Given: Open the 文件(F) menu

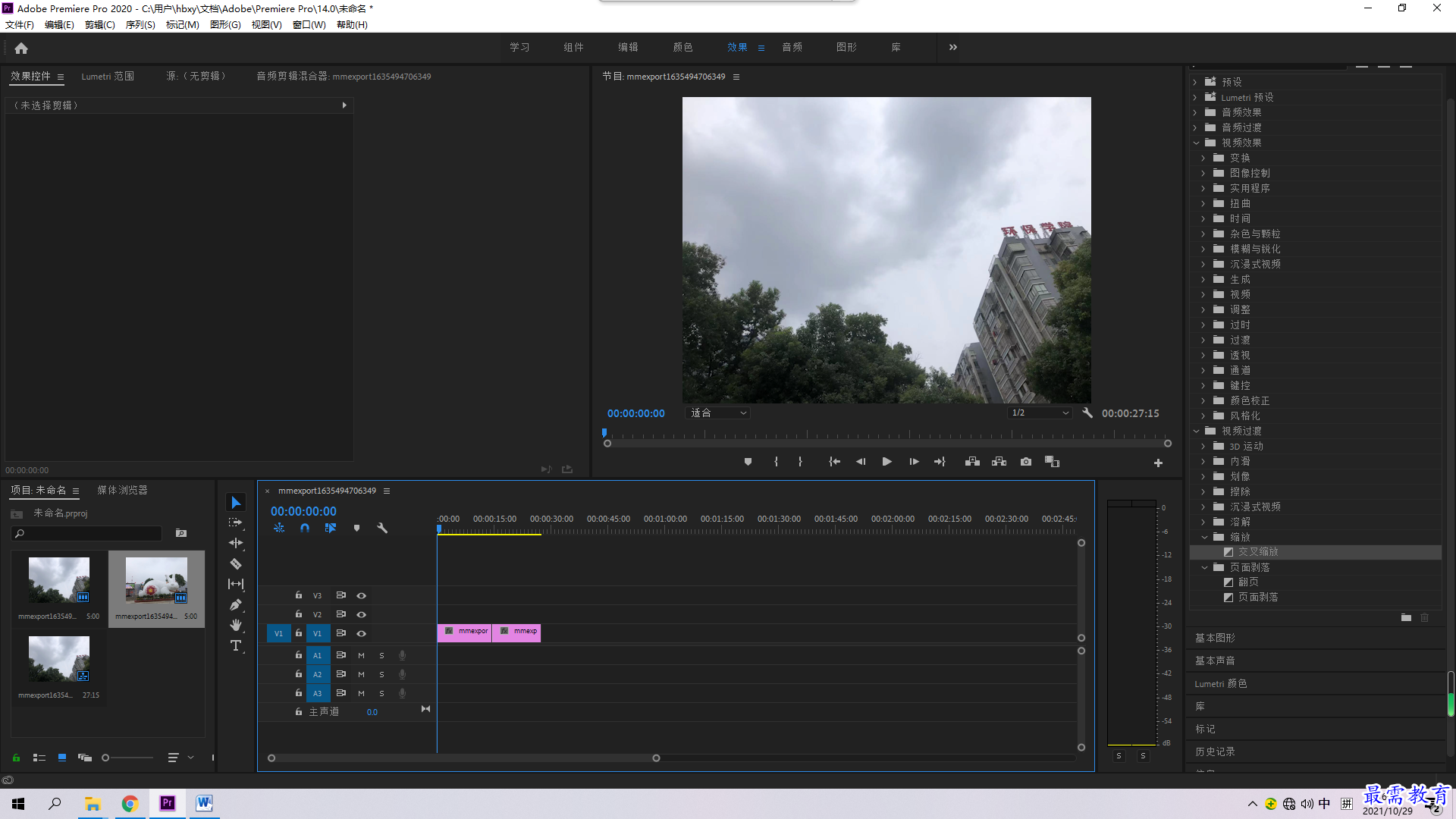Looking at the screenshot, I should pos(20,25).
